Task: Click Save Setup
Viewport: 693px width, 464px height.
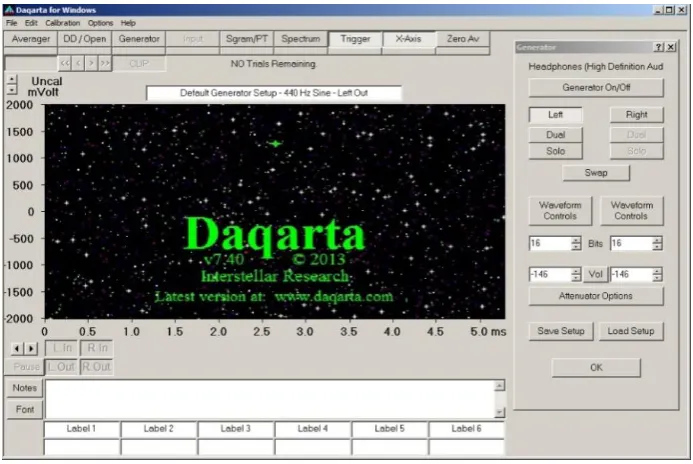Action: pyautogui.click(x=560, y=331)
